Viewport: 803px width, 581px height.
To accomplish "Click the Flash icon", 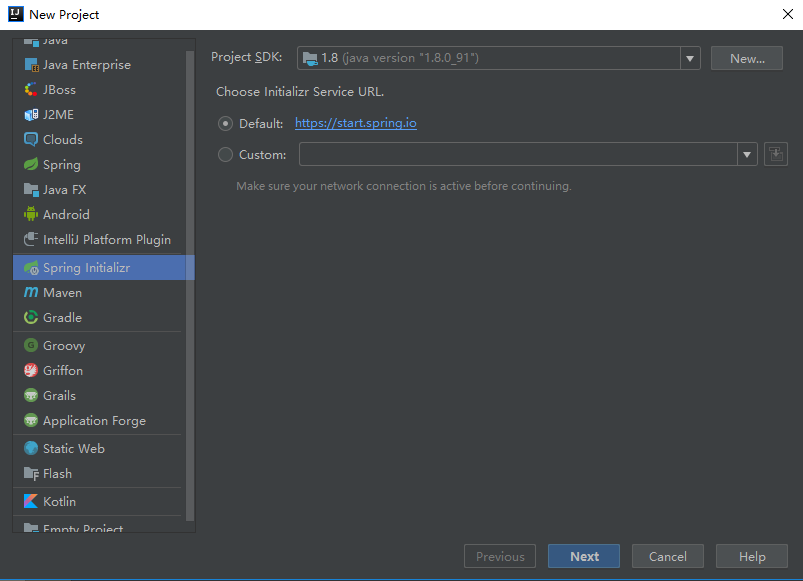I will pyautogui.click(x=31, y=474).
